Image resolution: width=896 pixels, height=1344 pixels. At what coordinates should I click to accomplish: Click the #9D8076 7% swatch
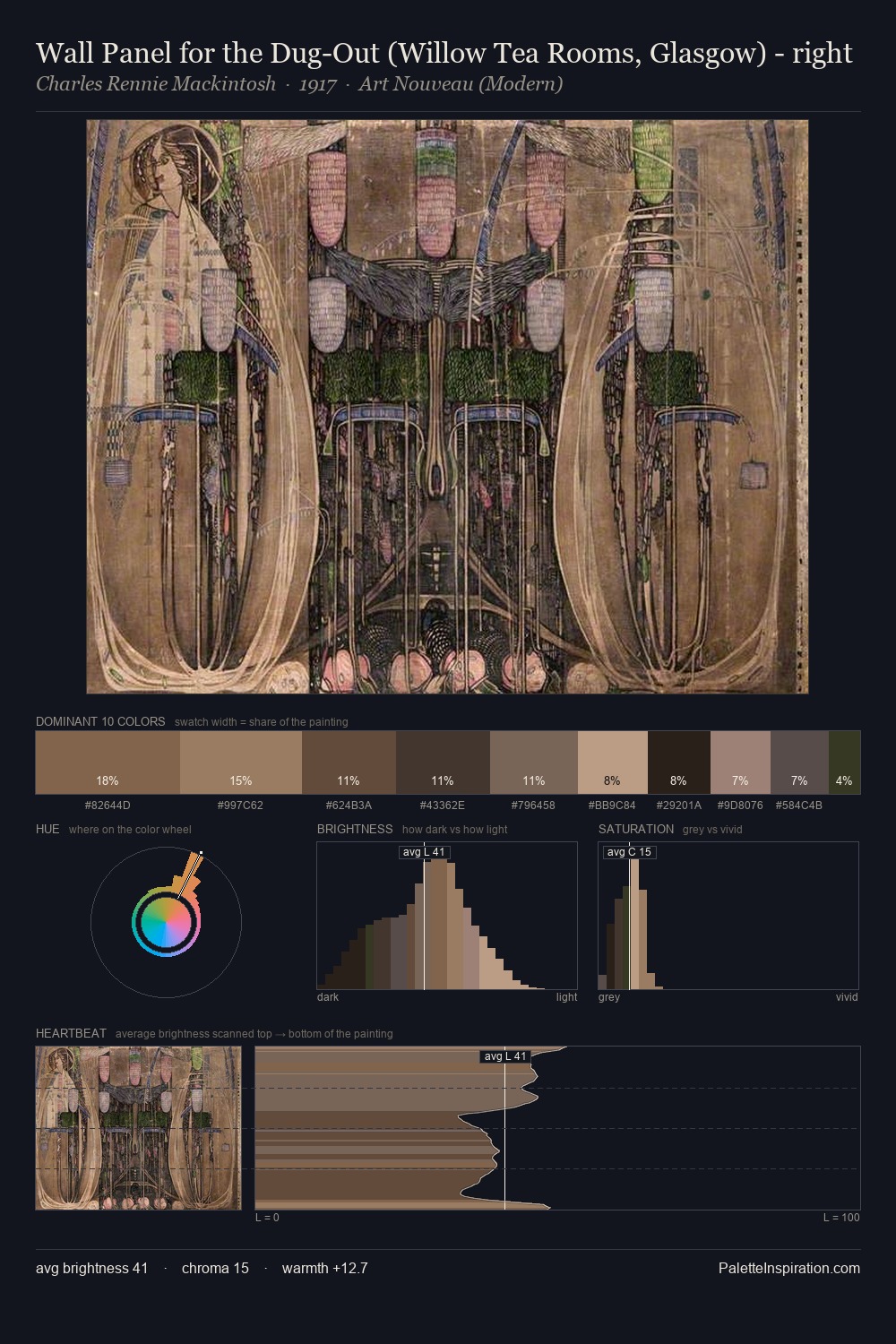[740, 762]
